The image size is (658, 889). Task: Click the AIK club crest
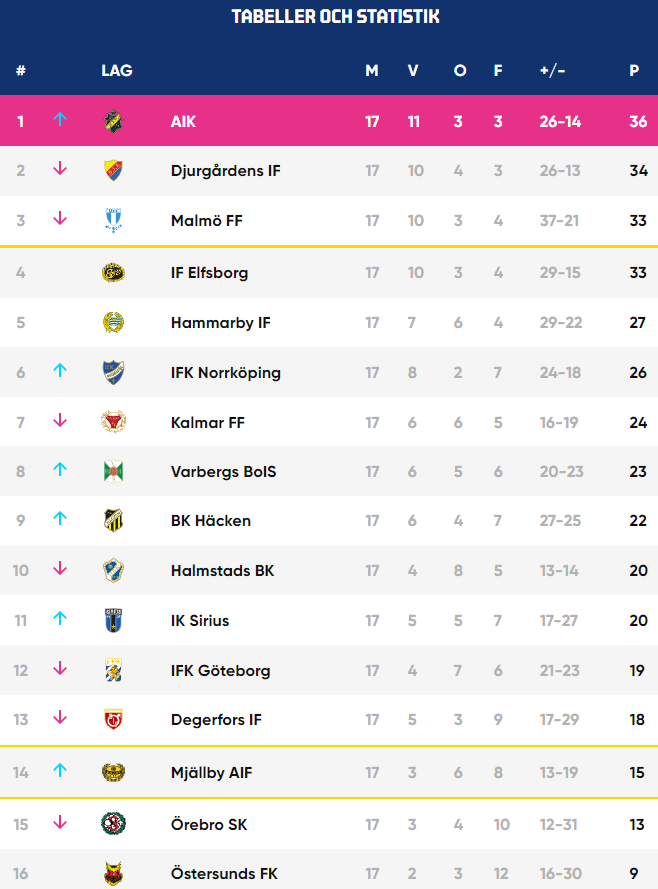tap(113, 121)
